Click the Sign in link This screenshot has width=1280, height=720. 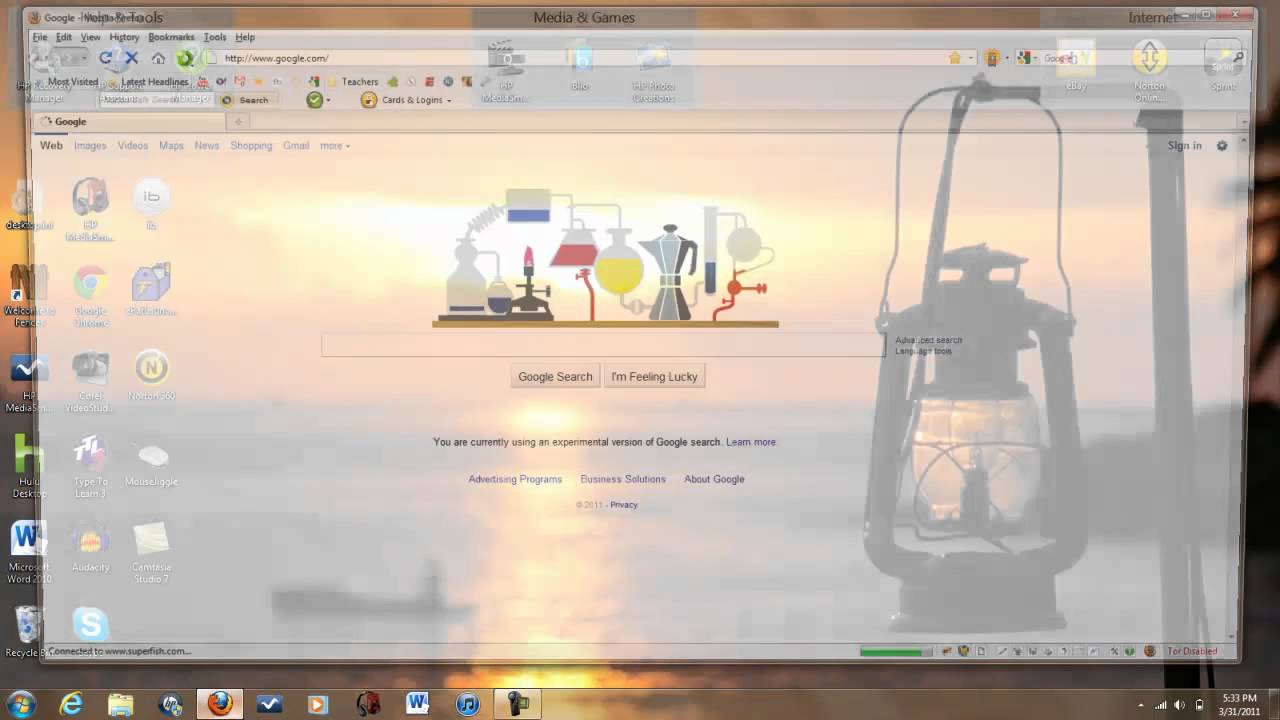[x=1185, y=146]
